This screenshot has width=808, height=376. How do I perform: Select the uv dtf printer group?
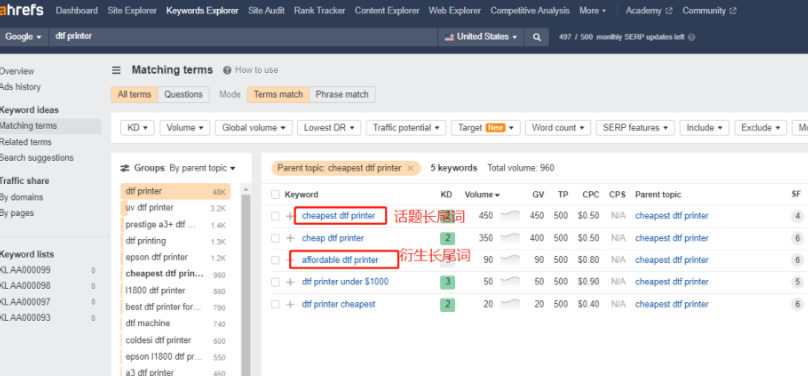click(175, 208)
